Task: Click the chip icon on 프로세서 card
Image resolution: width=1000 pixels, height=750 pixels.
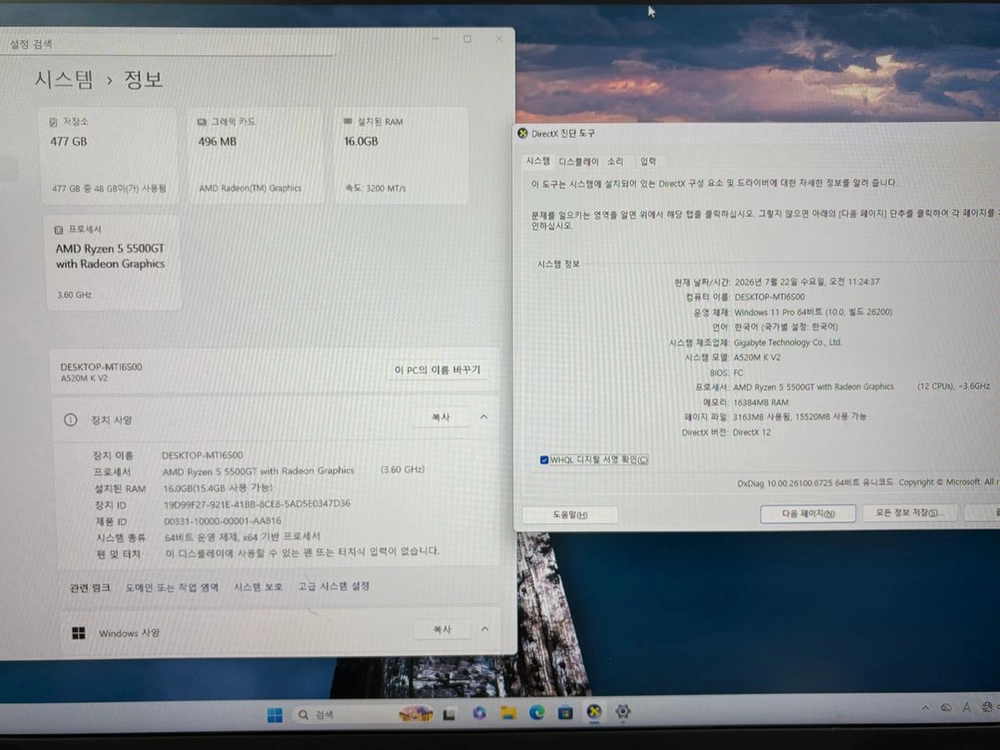Action: 59,230
